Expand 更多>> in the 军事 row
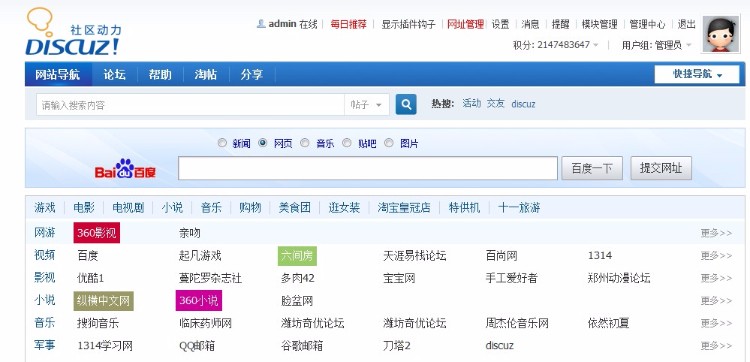Image resolution: width=750 pixels, height=362 pixels. [717, 346]
